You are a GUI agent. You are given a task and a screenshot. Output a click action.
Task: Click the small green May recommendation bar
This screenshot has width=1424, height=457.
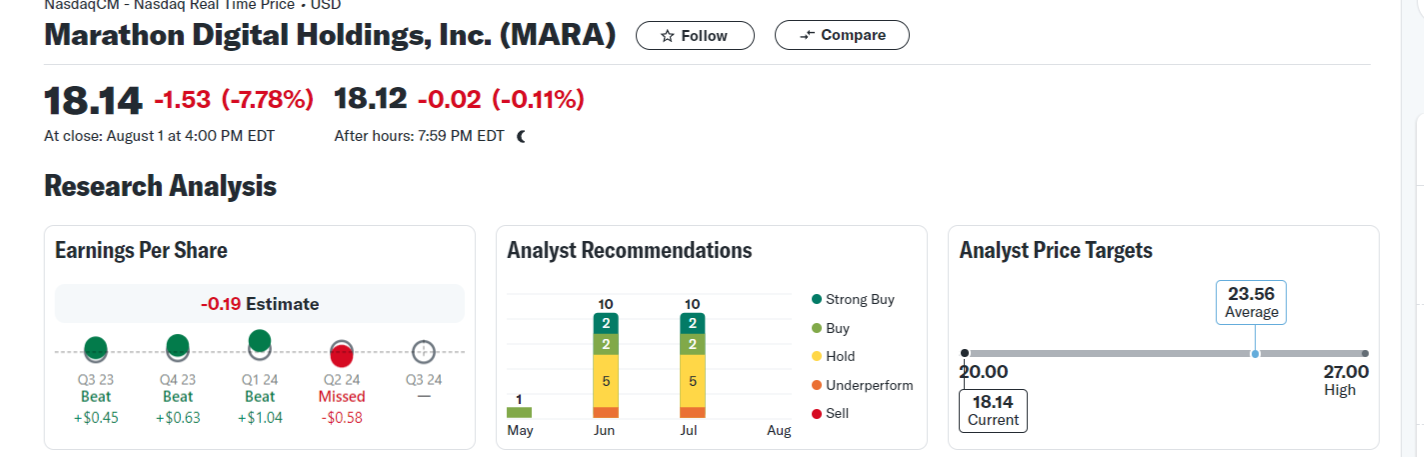click(x=519, y=411)
